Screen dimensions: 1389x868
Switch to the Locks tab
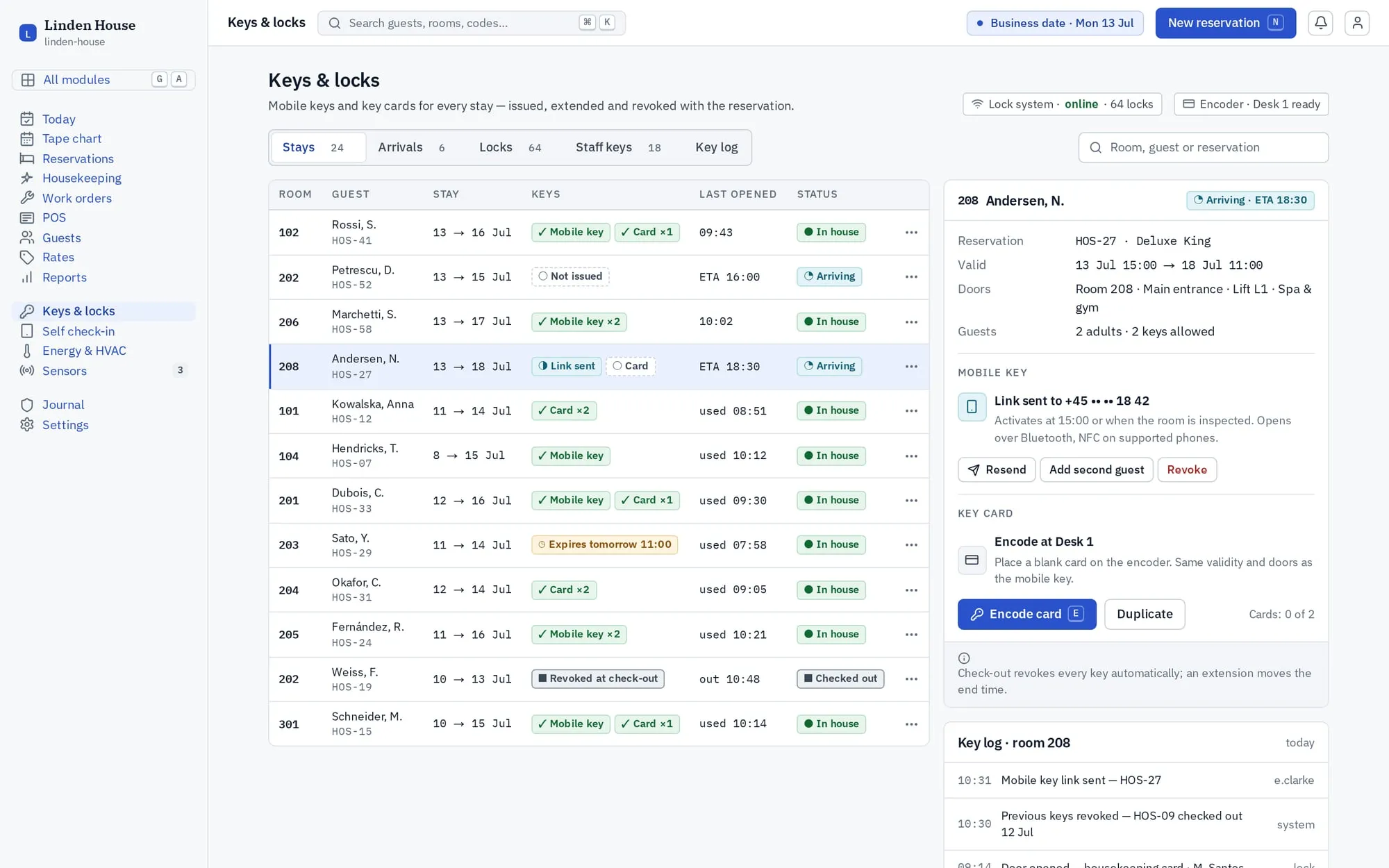point(510,147)
